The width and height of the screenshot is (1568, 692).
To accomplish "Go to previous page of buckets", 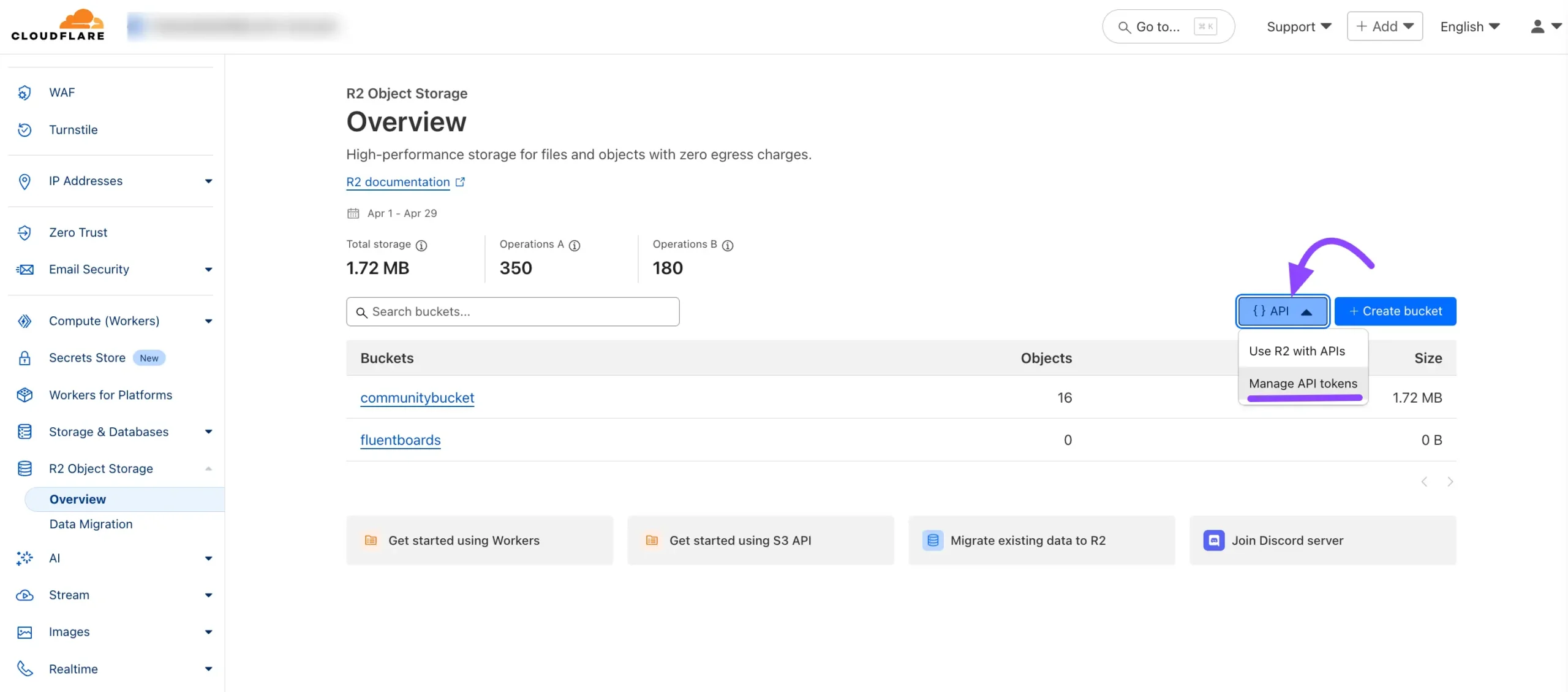I will click(1425, 482).
